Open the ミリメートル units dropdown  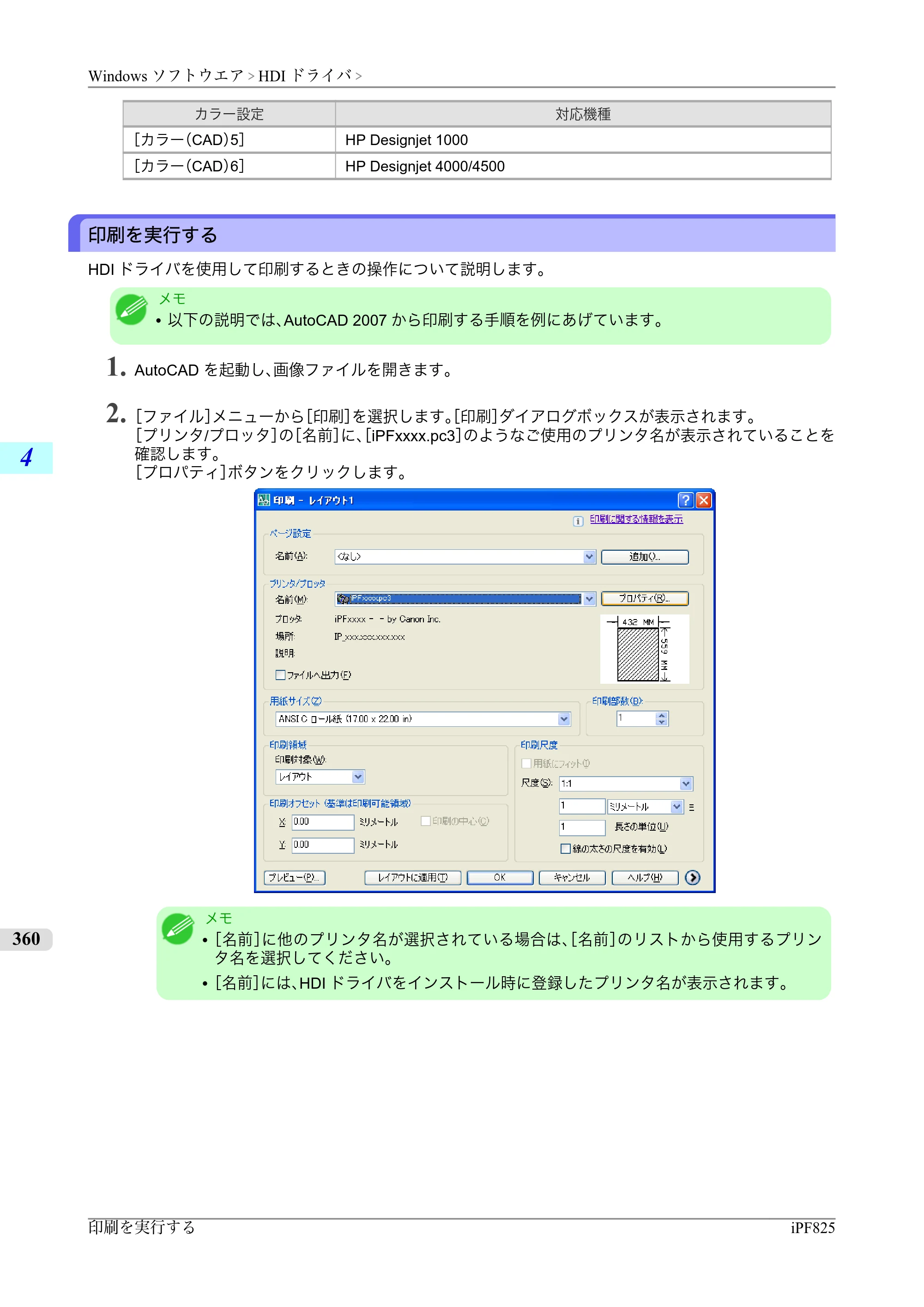(x=676, y=807)
